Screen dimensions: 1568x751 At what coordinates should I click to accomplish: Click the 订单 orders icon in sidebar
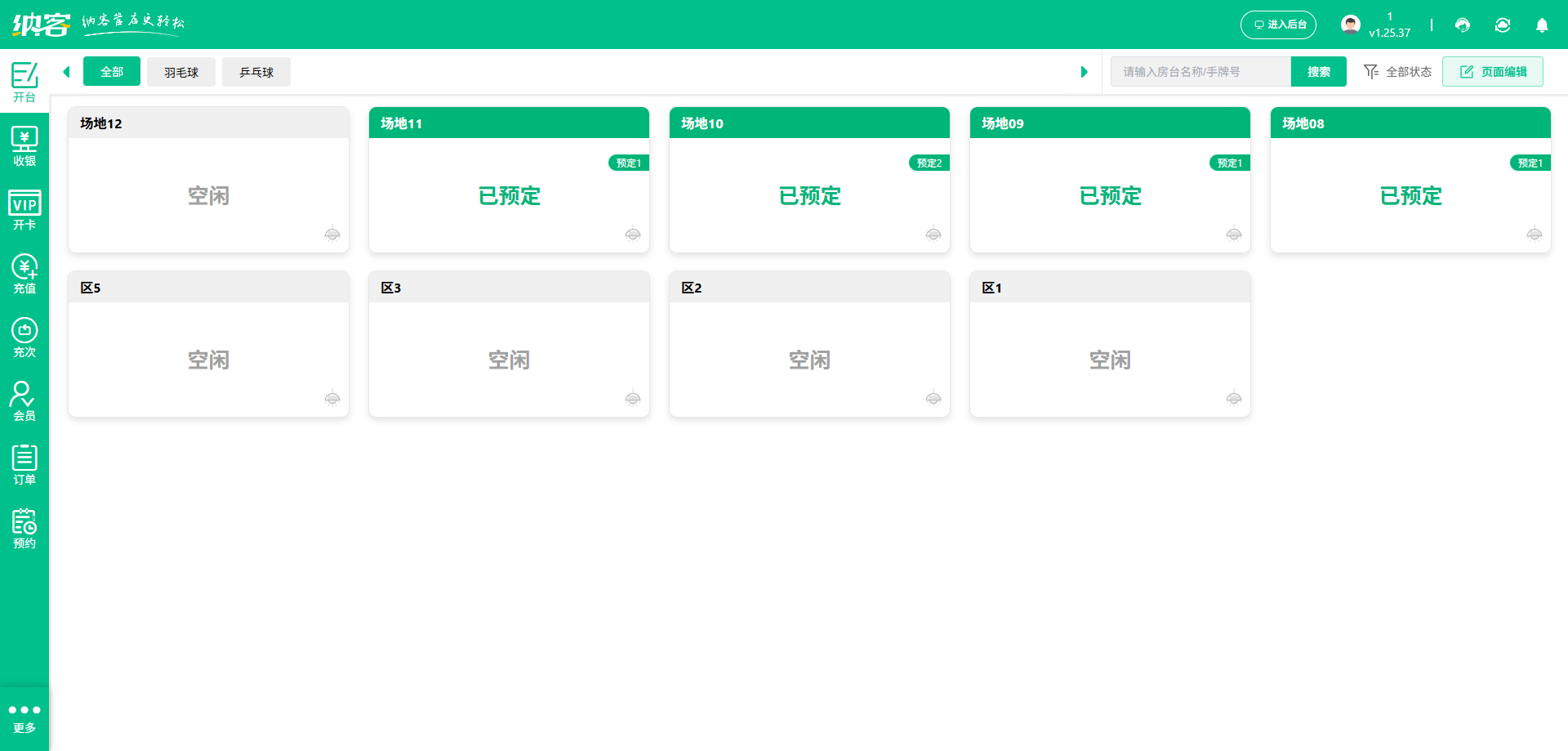(x=24, y=464)
